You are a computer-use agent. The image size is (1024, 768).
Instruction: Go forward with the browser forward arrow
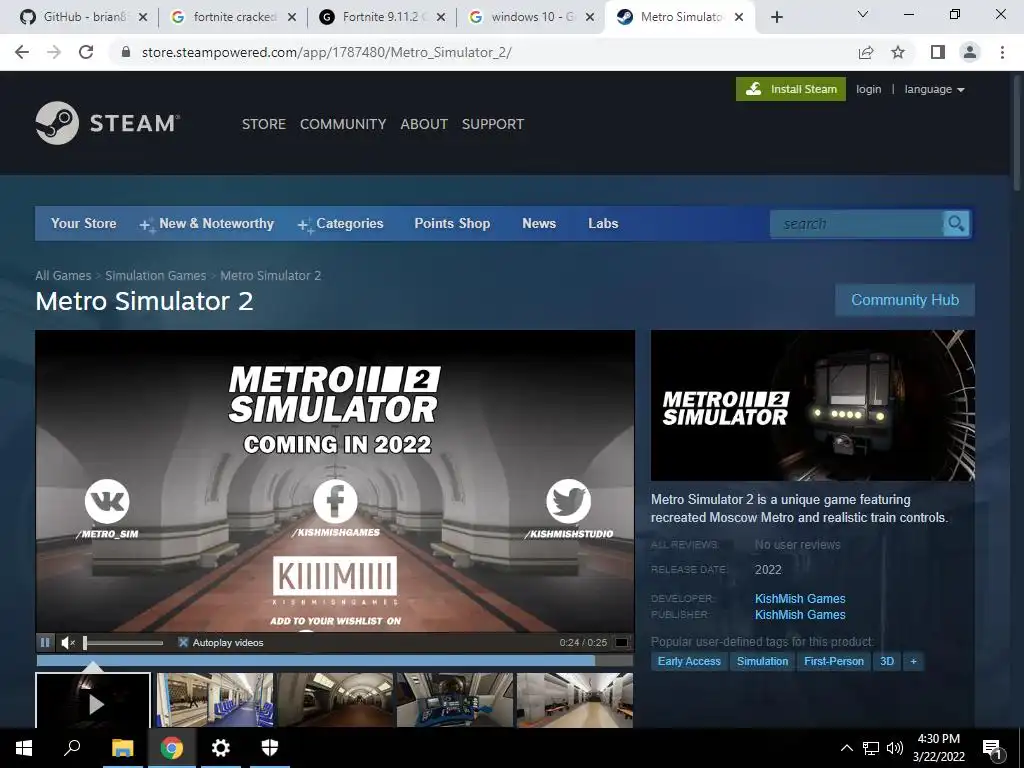[x=54, y=52]
